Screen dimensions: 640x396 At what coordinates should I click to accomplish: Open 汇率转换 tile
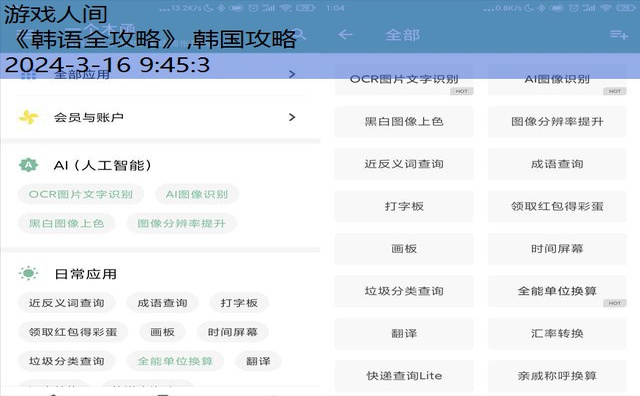click(557, 334)
